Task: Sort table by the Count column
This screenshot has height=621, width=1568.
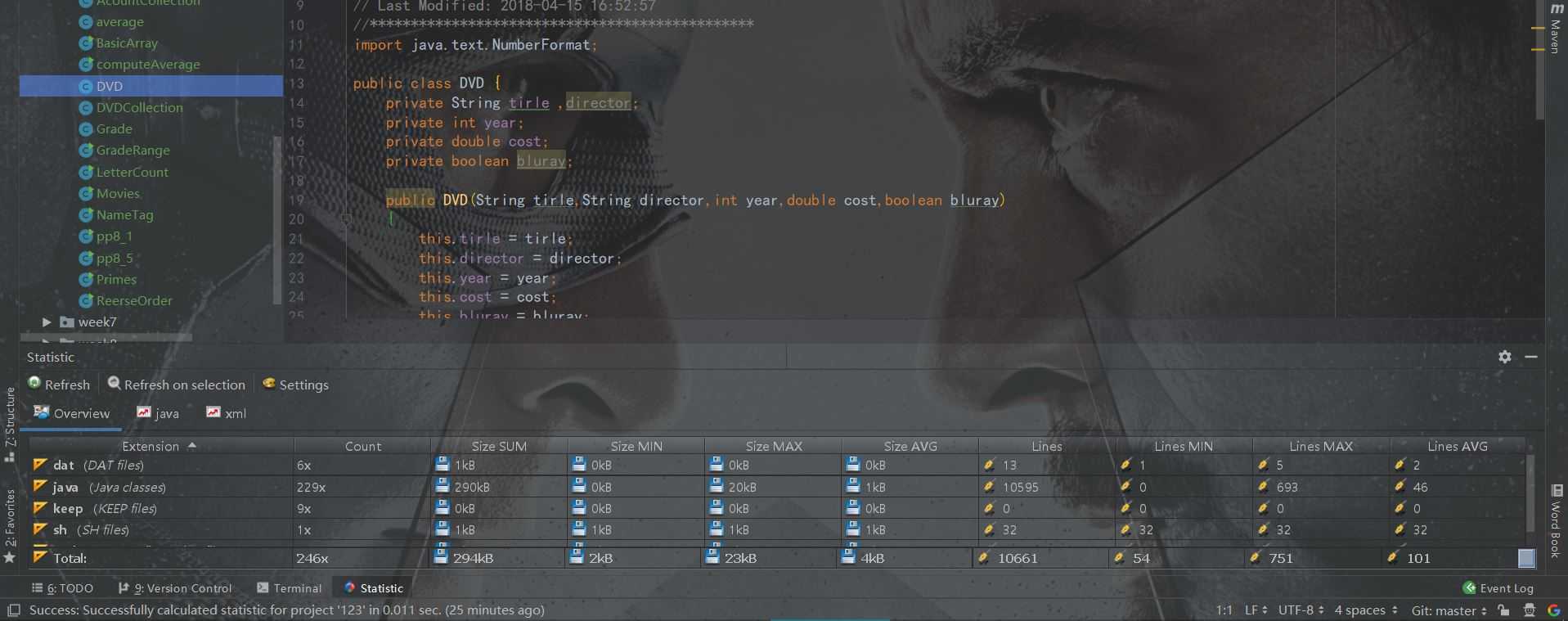Action: (362, 446)
